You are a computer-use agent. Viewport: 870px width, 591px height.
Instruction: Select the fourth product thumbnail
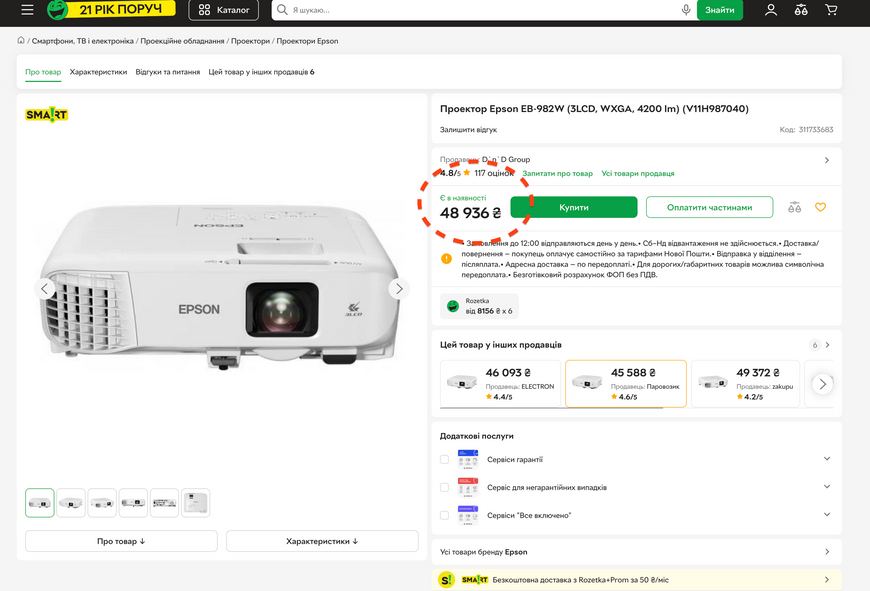tap(133, 503)
